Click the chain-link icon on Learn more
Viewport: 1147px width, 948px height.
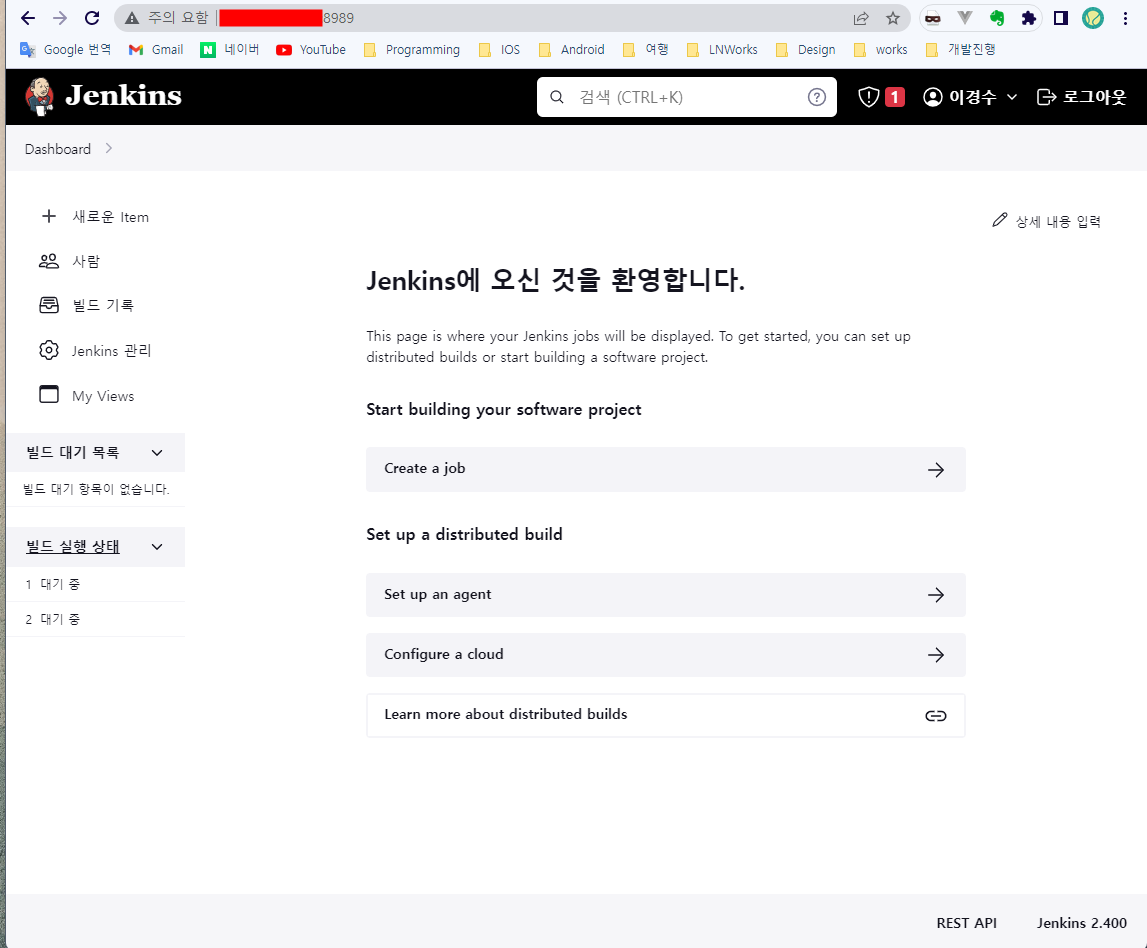point(936,715)
